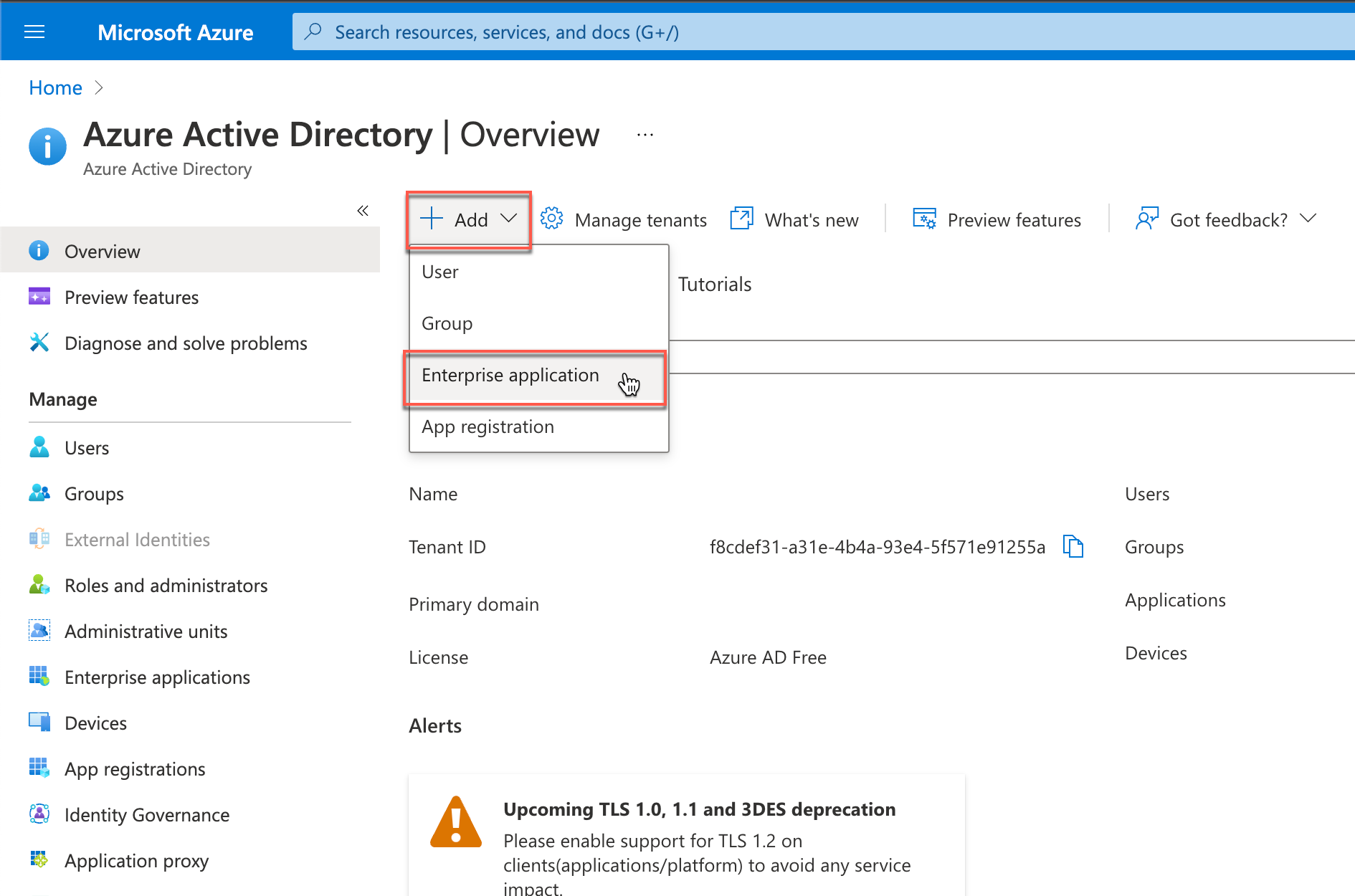
Task: Choose Enterprise application menu entry
Action: [x=538, y=376]
